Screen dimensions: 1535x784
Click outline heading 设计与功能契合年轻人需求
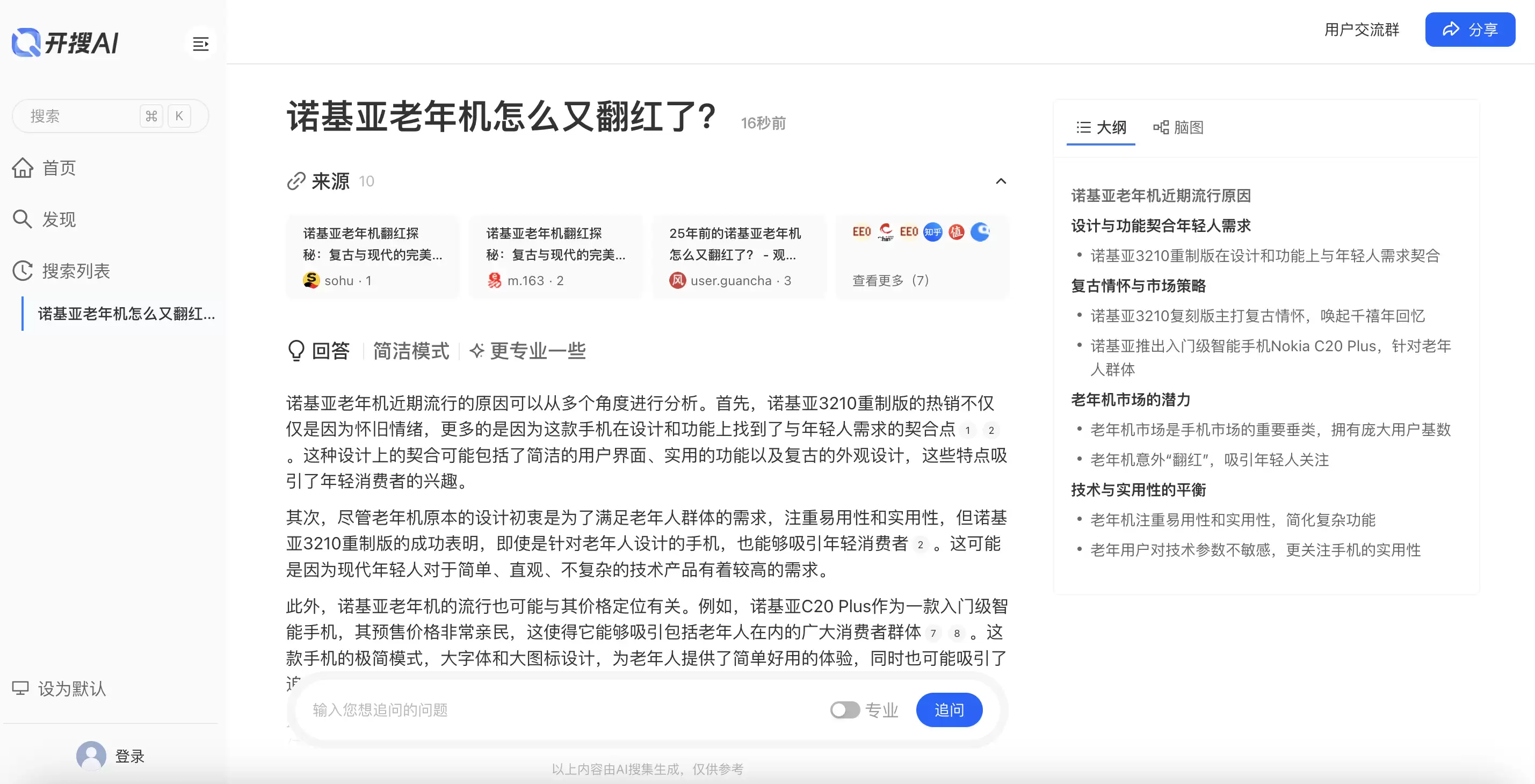tap(1161, 226)
